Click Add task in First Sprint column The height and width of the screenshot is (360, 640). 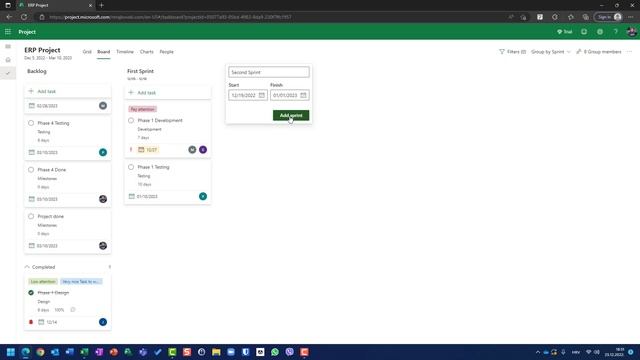pyautogui.click(x=168, y=93)
